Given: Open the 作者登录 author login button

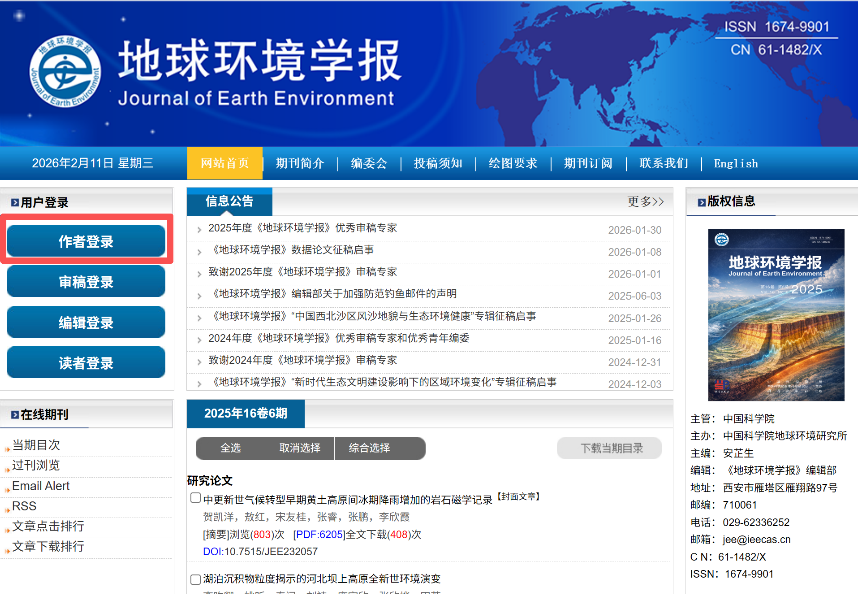Looking at the screenshot, I should pos(86,241).
